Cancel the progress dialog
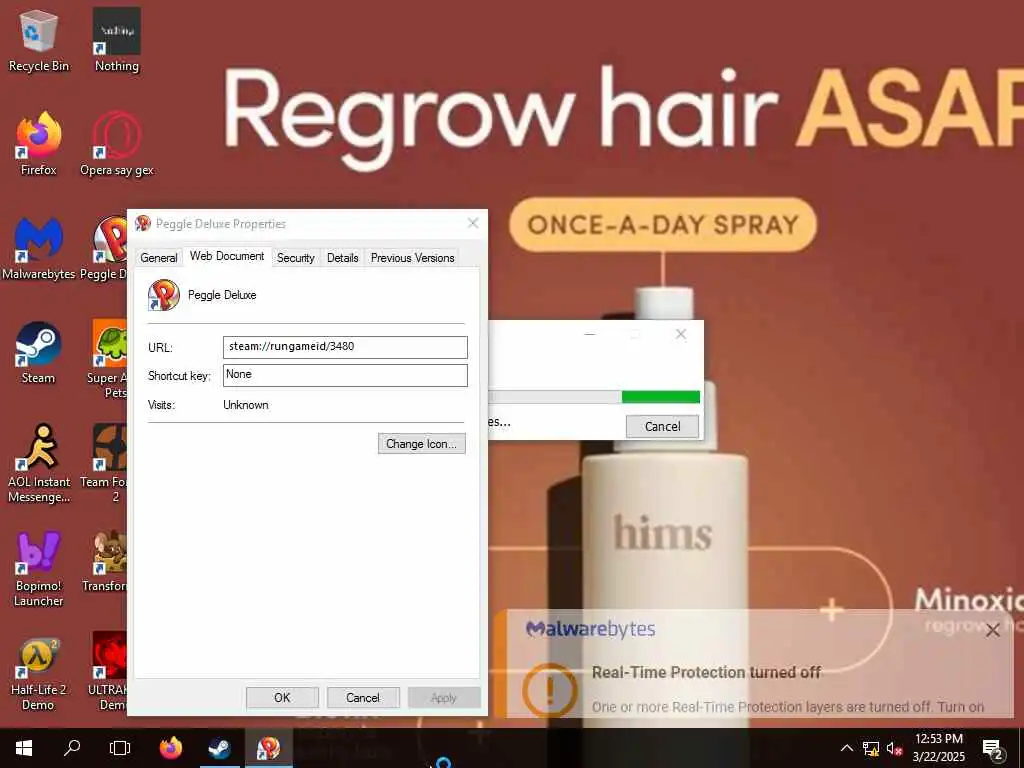This screenshot has height=768, width=1024. point(662,426)
